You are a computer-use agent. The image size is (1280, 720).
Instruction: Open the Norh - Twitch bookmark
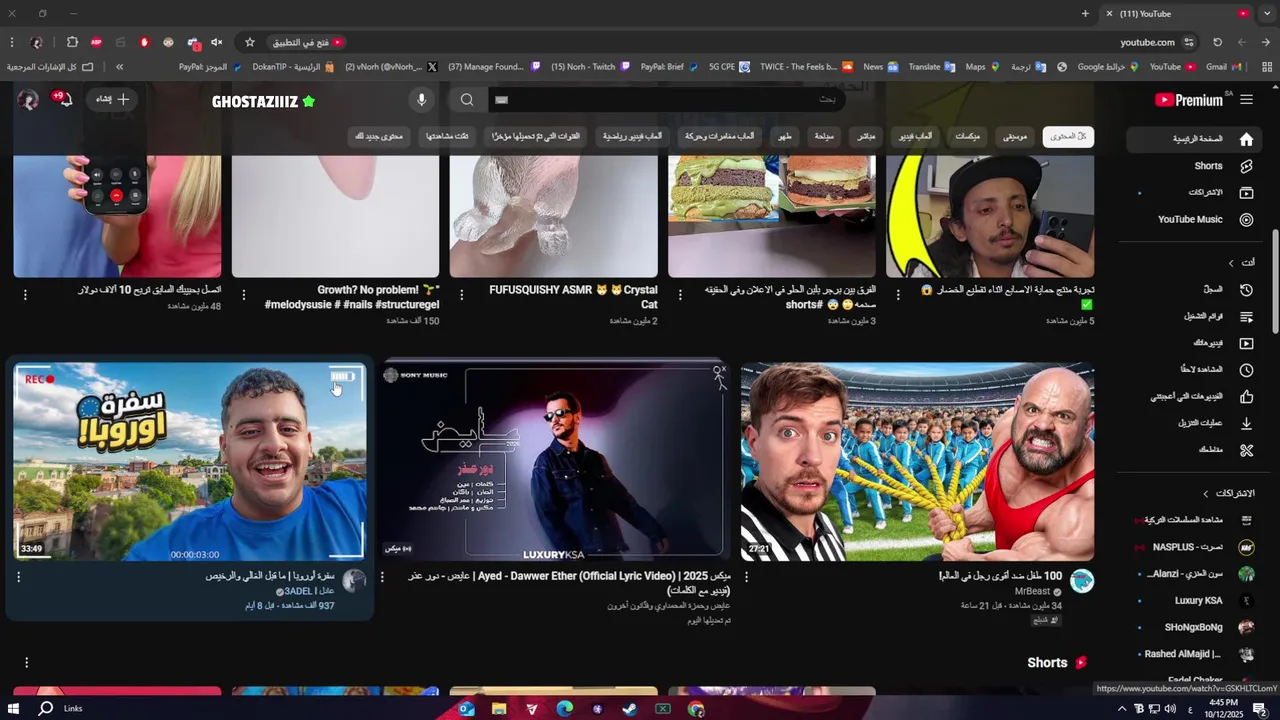click(x=590, y=67)
